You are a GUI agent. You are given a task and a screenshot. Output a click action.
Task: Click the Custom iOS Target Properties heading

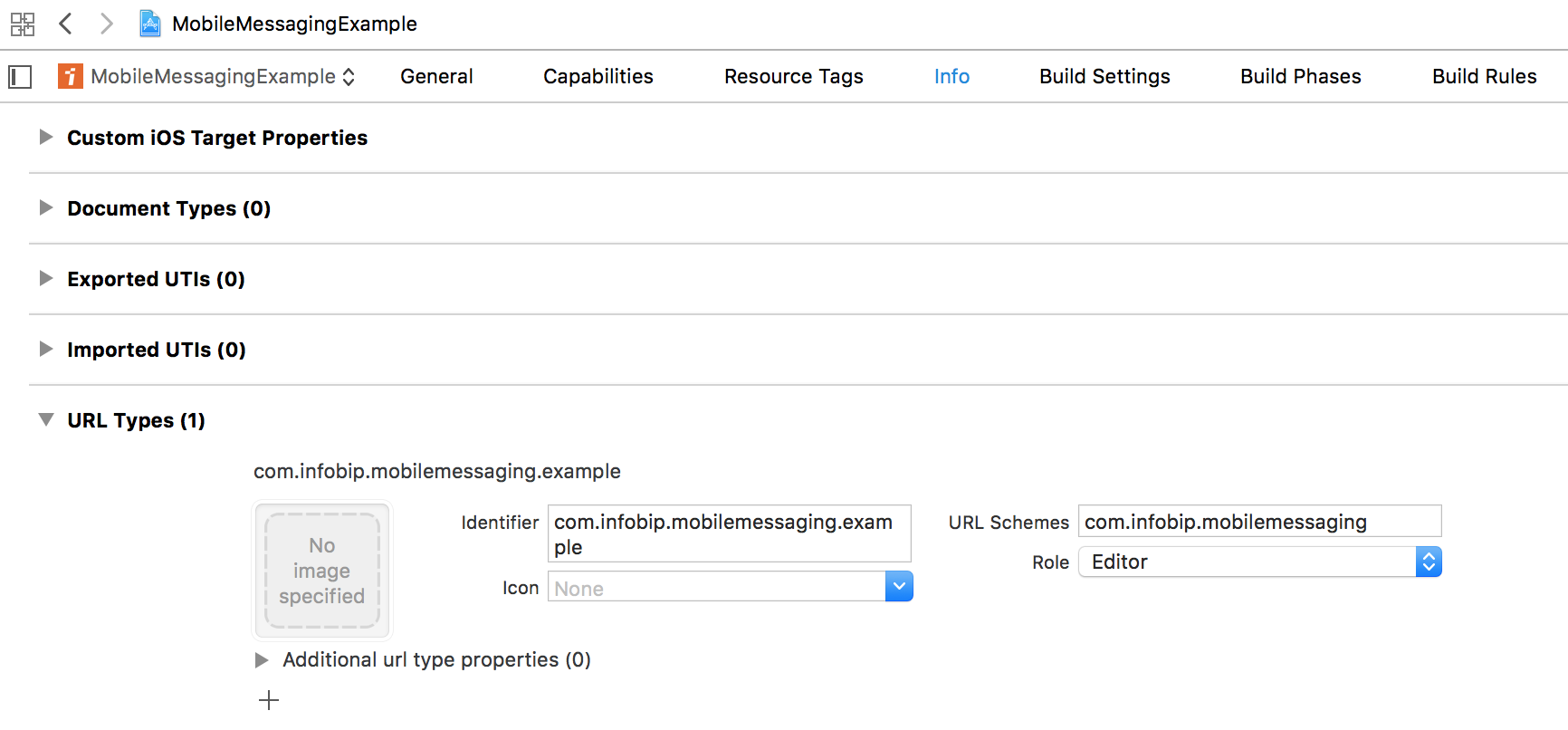pyautogui.click(x=217, y=138)
